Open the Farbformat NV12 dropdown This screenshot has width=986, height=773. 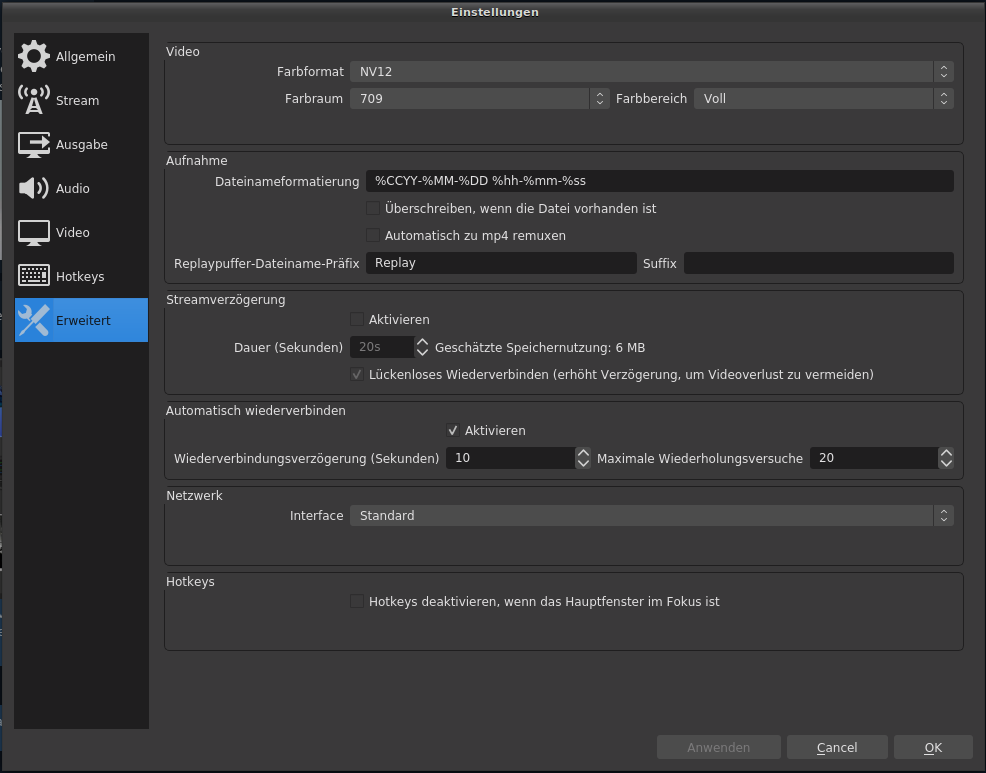[650, 72]
